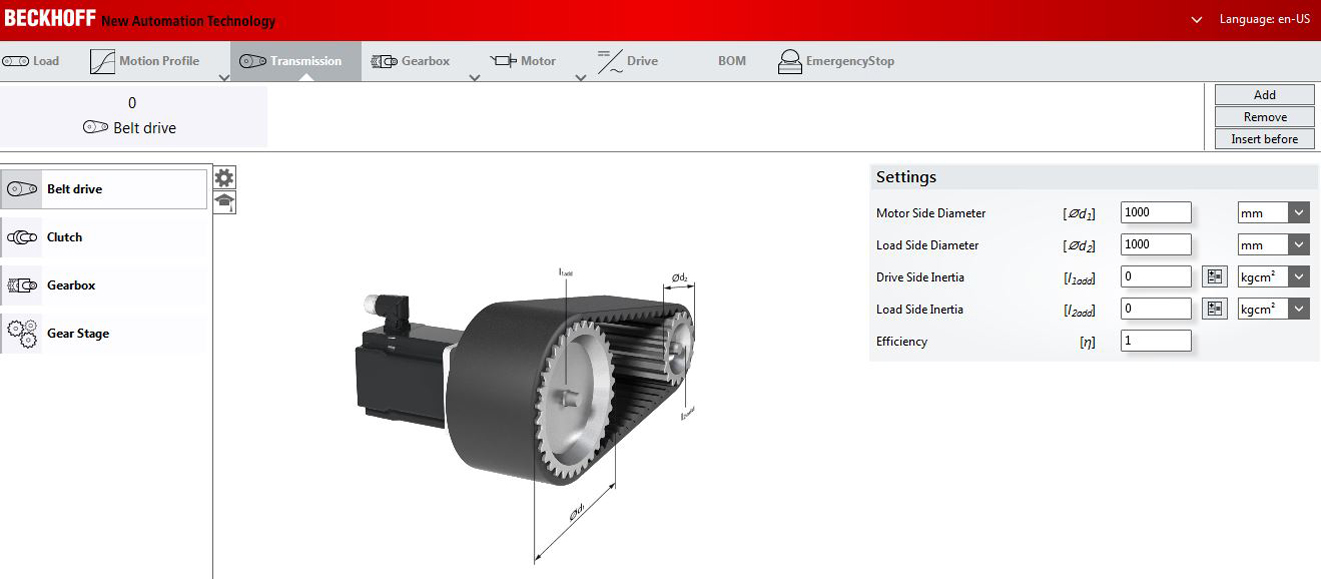
Task: Click the Clutch list icon
Action: click(22, 237)
